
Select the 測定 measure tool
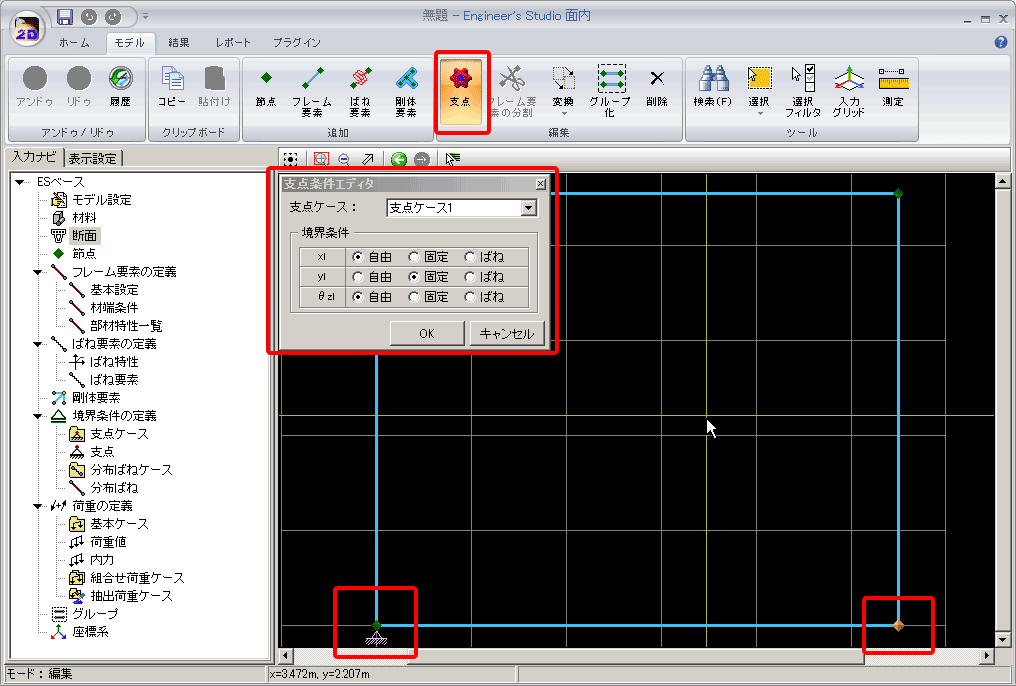(x=893, y=86)
